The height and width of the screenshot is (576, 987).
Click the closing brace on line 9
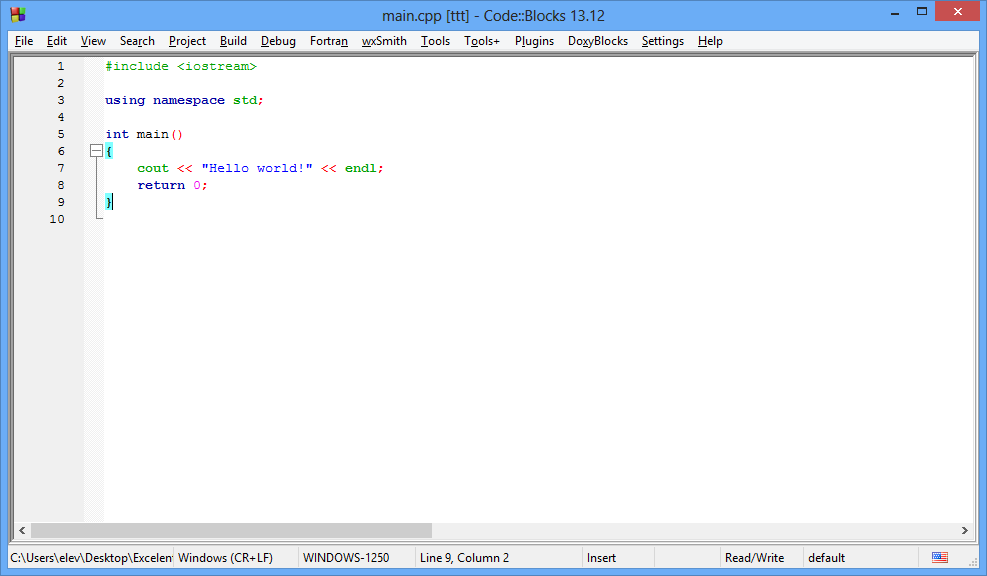(109, 202)
